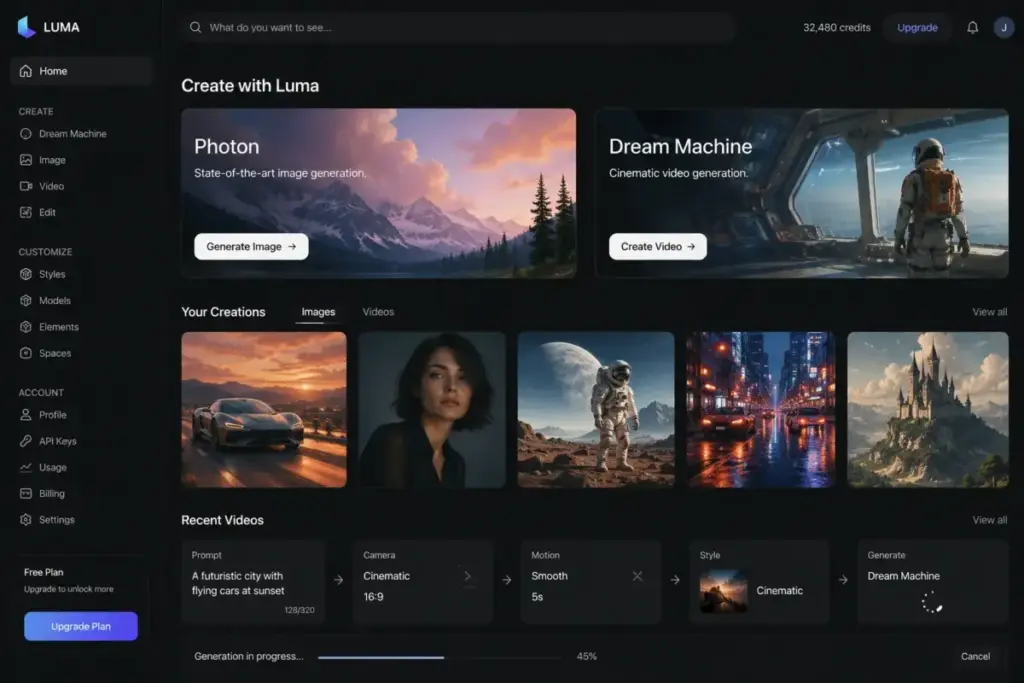Click the Styles sidebar icon

(x=25, y=274)
